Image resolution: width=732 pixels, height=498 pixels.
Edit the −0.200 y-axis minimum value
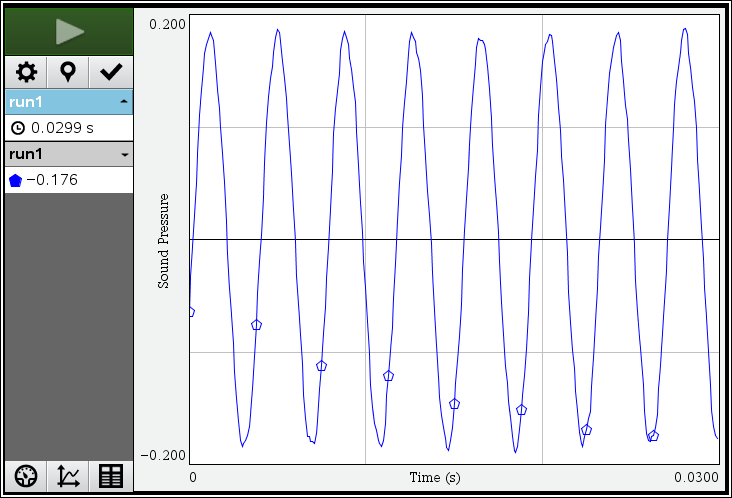coord(165,456)
